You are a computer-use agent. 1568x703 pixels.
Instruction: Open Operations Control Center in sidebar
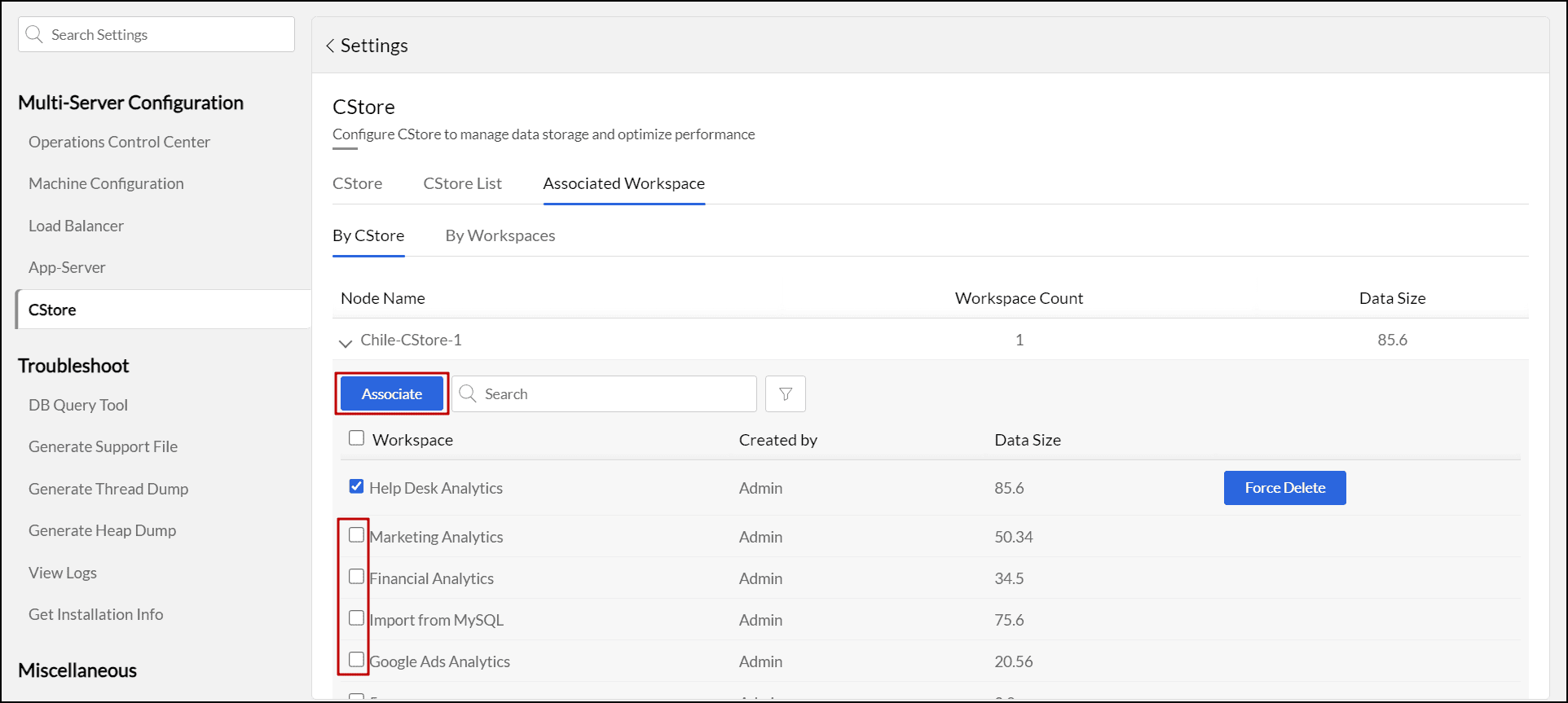pos(119,142)
